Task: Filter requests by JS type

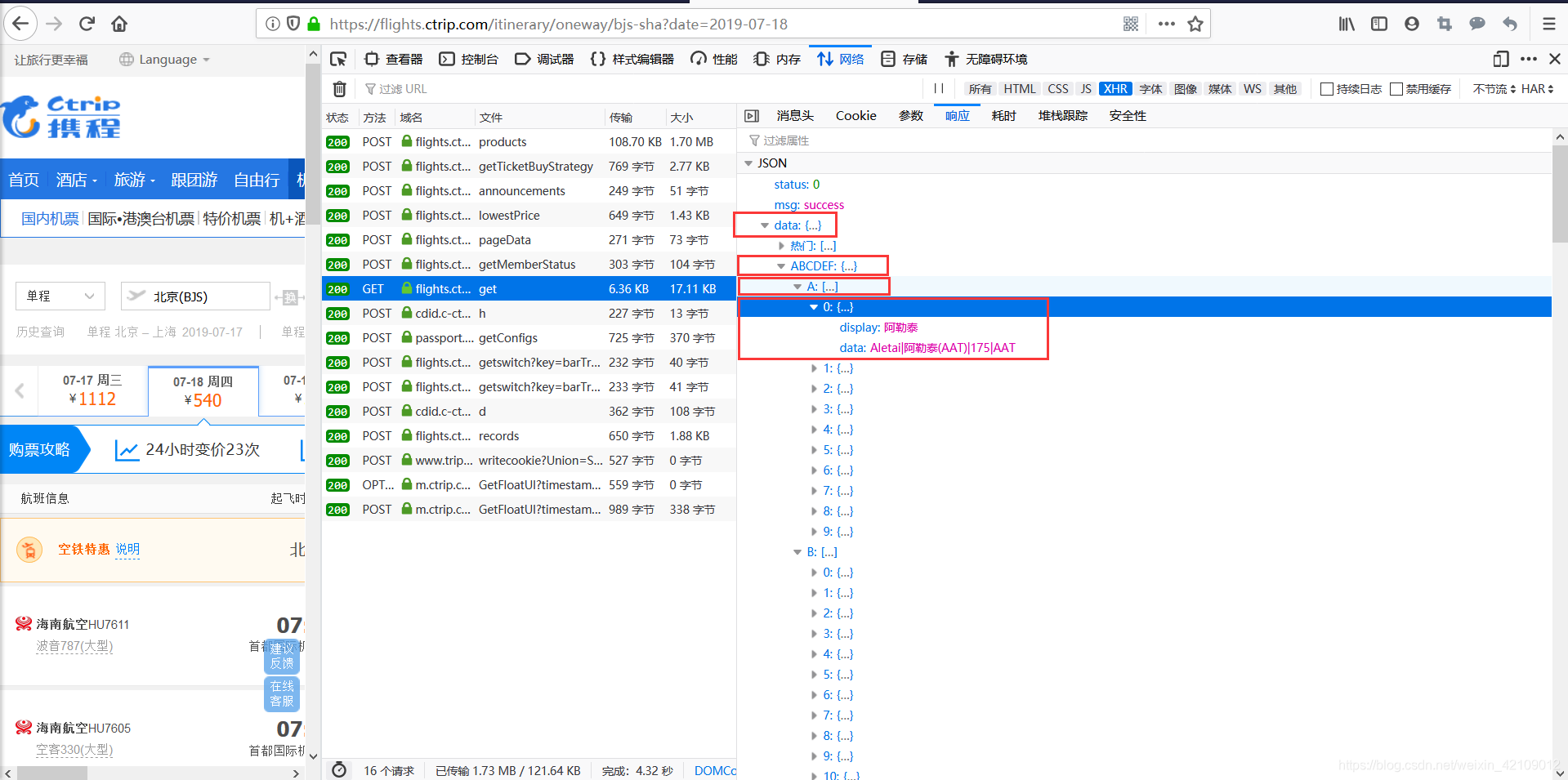Action: click(1086, 89)
